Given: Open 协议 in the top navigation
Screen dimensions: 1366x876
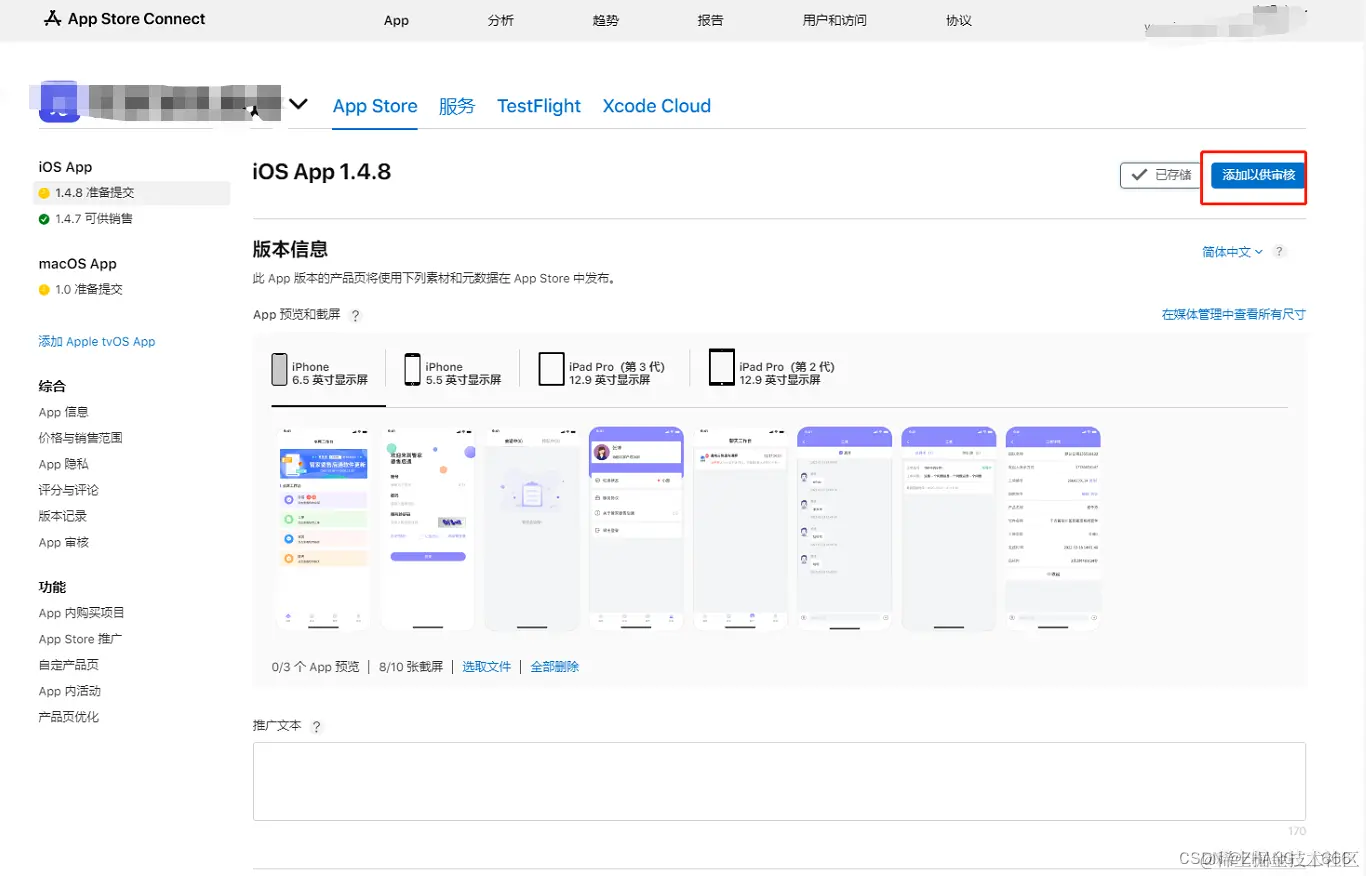Looking at the screenshot, I should pos(959,20).
